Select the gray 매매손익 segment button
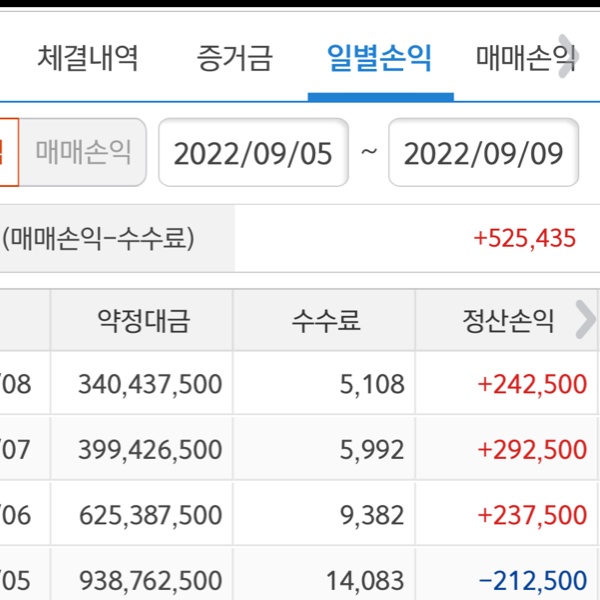The height and width of the screenshot is (600, 600). [x=84, y=152]
